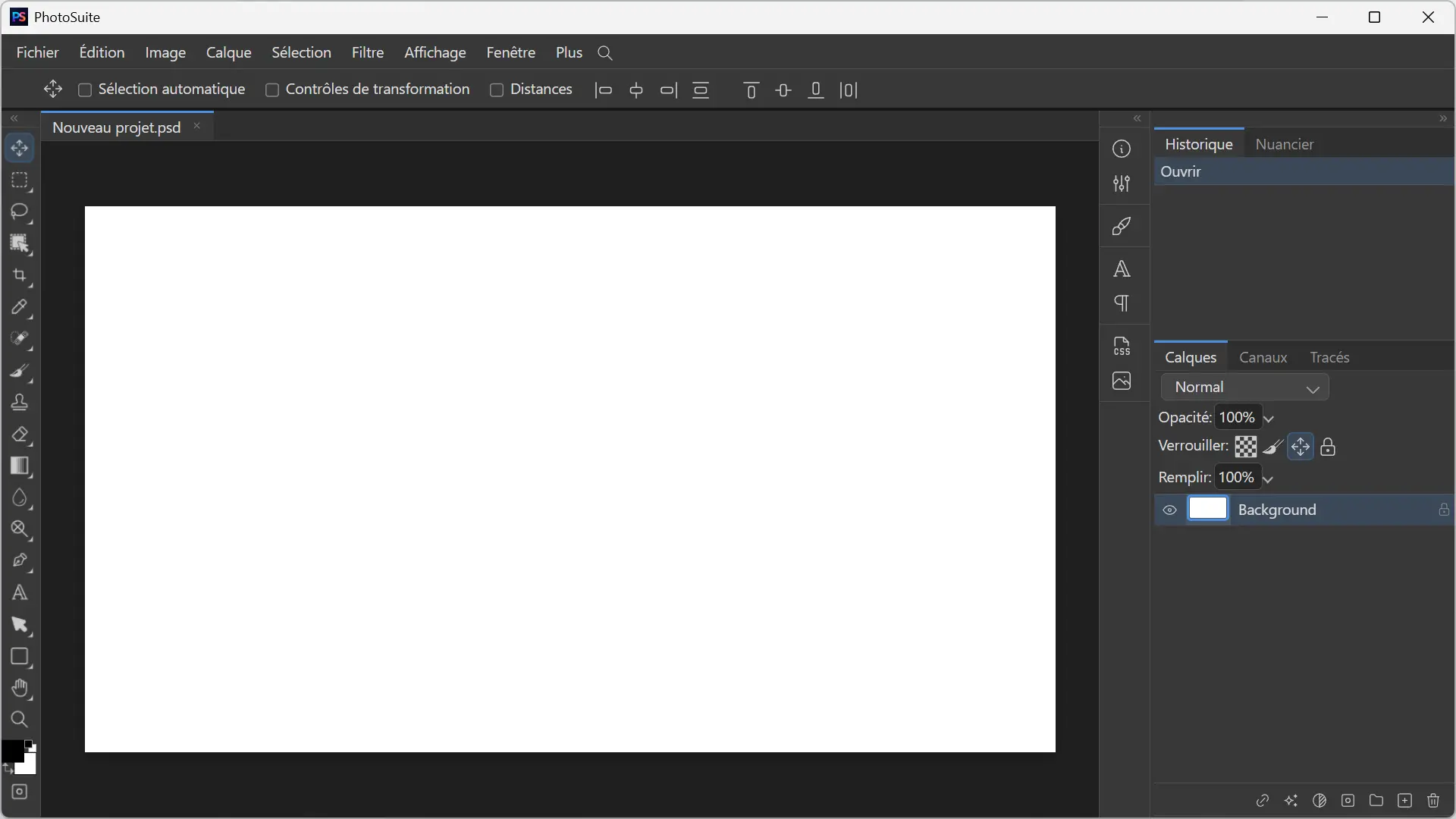Click the foreground black color swatch
Screen dimensions: 1456x819
[13, 750]
